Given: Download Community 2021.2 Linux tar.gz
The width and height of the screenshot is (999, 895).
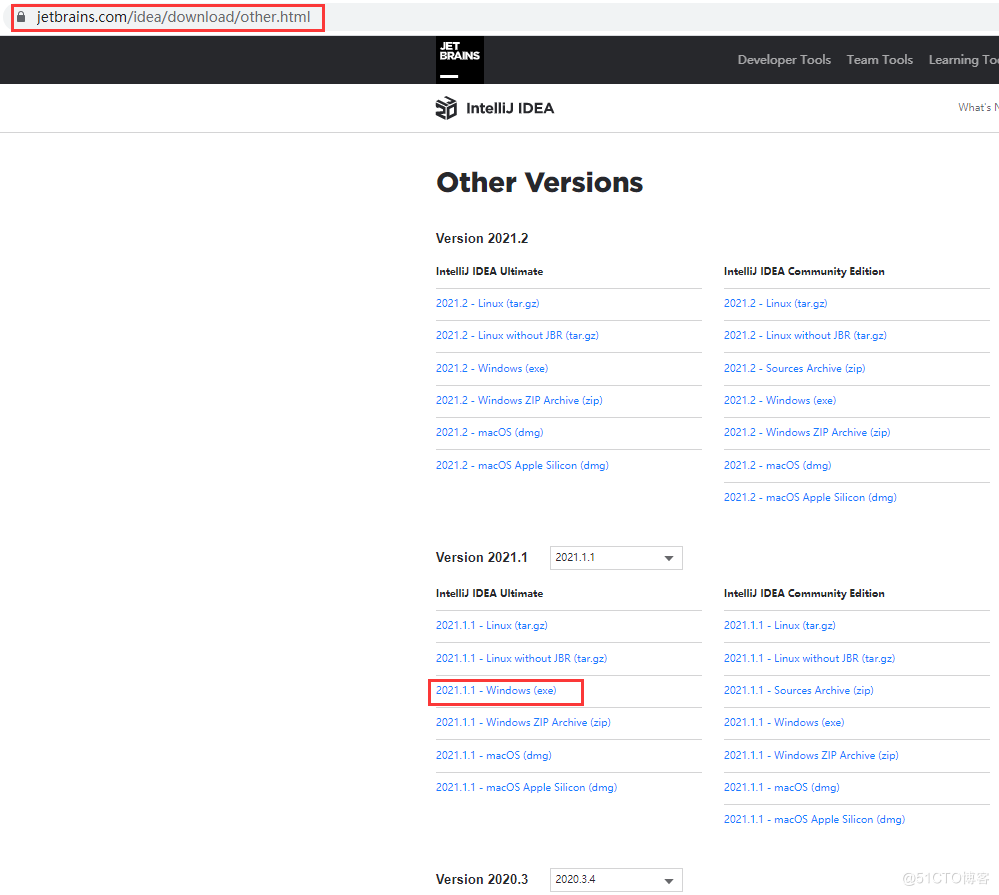Looking at the screenshot, I should [775, 303].
